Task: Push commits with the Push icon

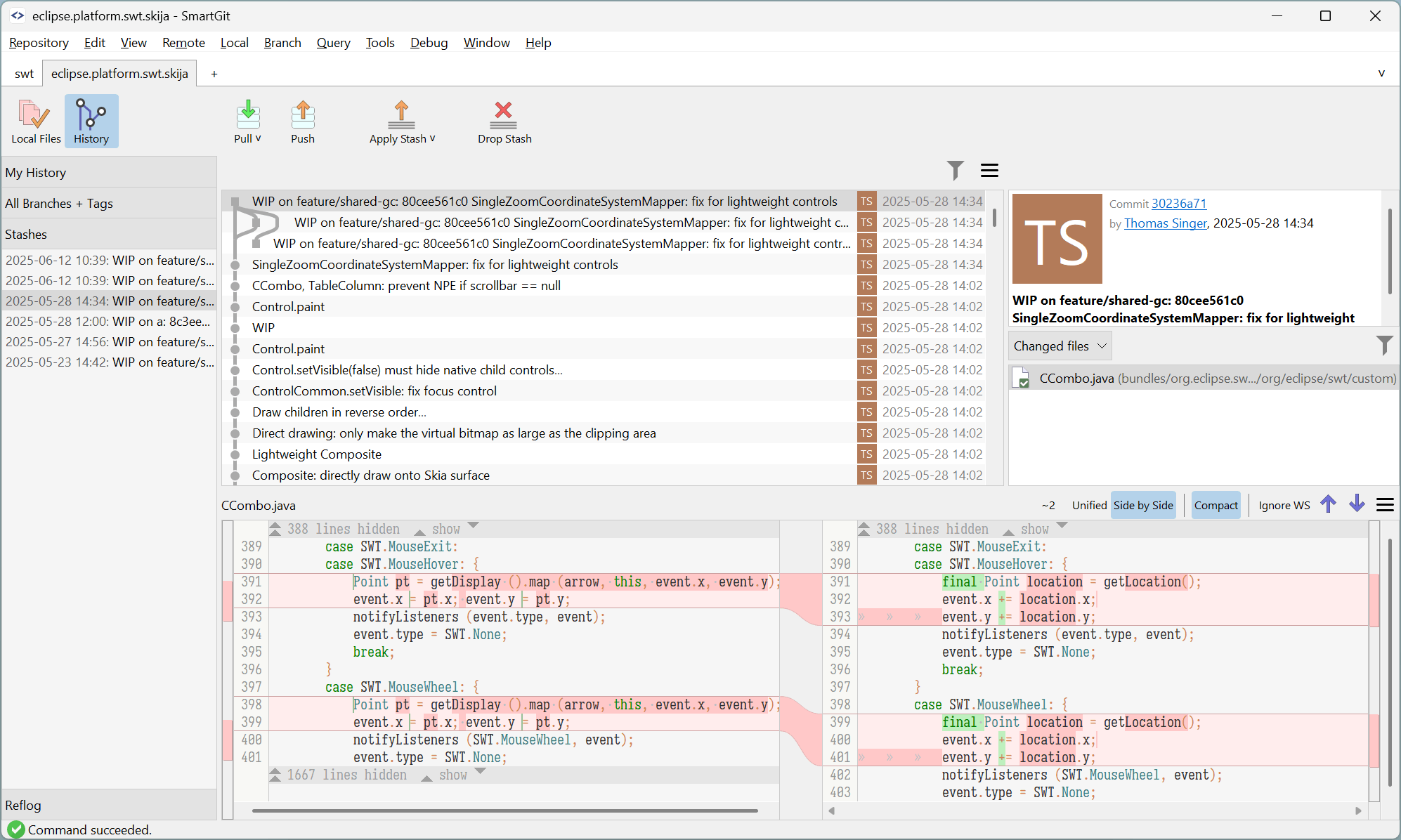Action: pos(303,113)
